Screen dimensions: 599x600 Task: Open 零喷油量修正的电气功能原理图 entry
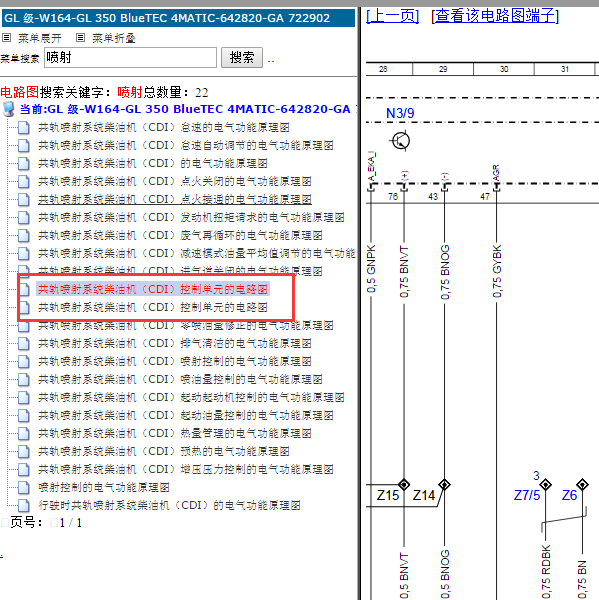point(186,325)
